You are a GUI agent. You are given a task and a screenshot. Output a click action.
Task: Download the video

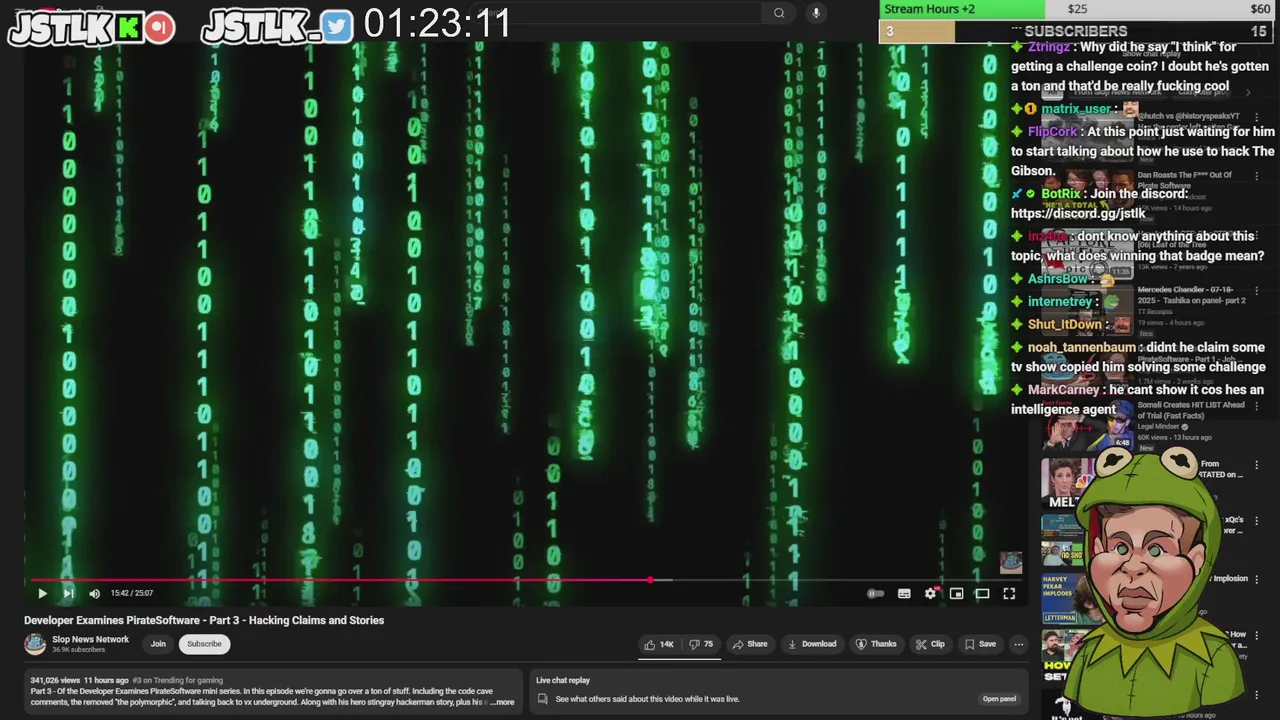click(812, 644)
